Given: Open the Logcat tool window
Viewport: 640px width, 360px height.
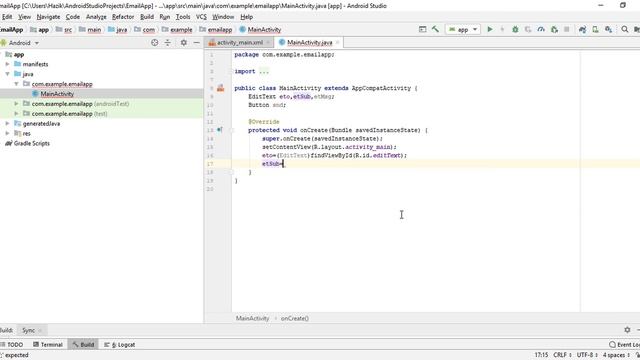Looking at the screenshot, I should [x=119, y=344].
